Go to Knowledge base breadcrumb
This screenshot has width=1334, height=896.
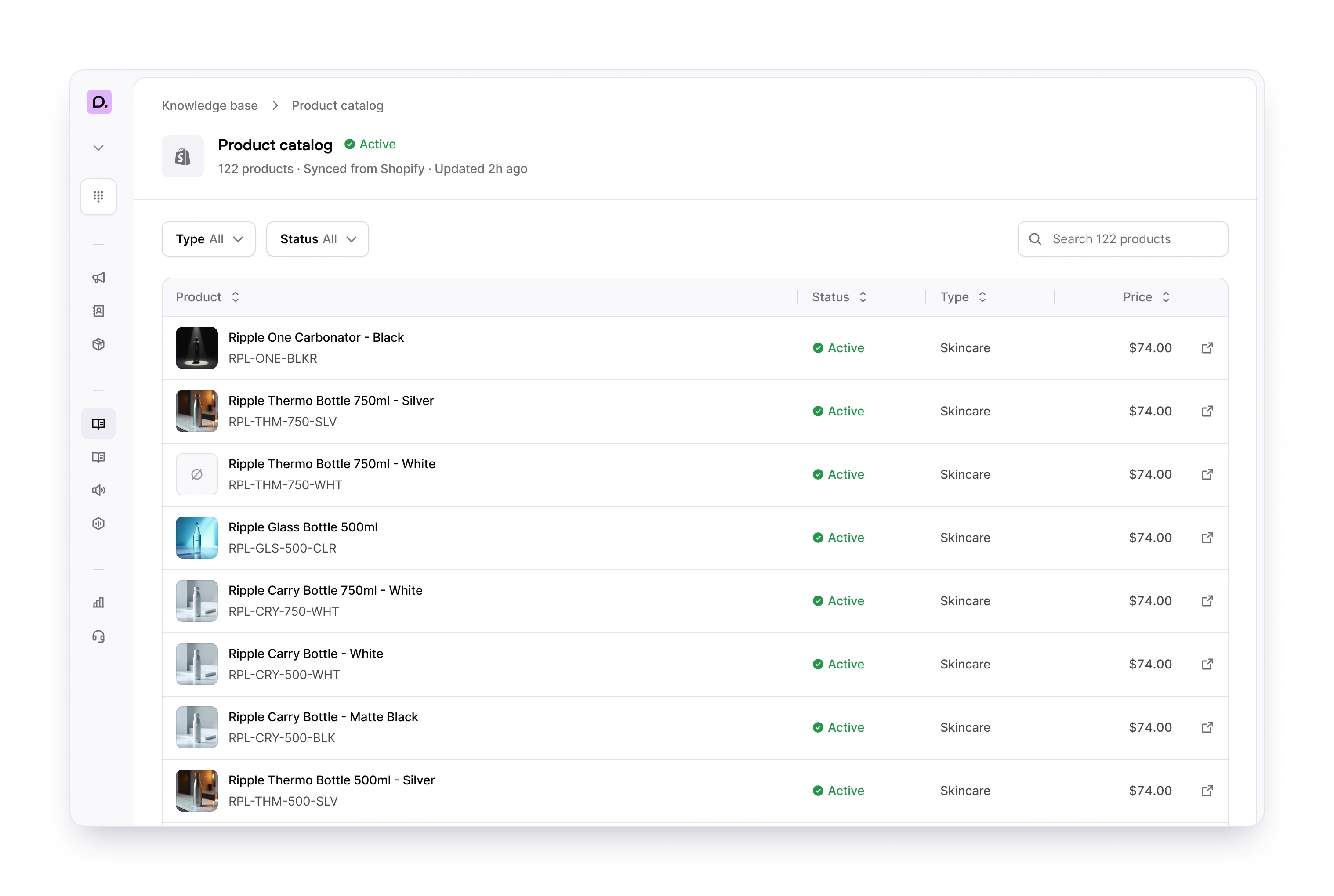click(x=210, y=106)
